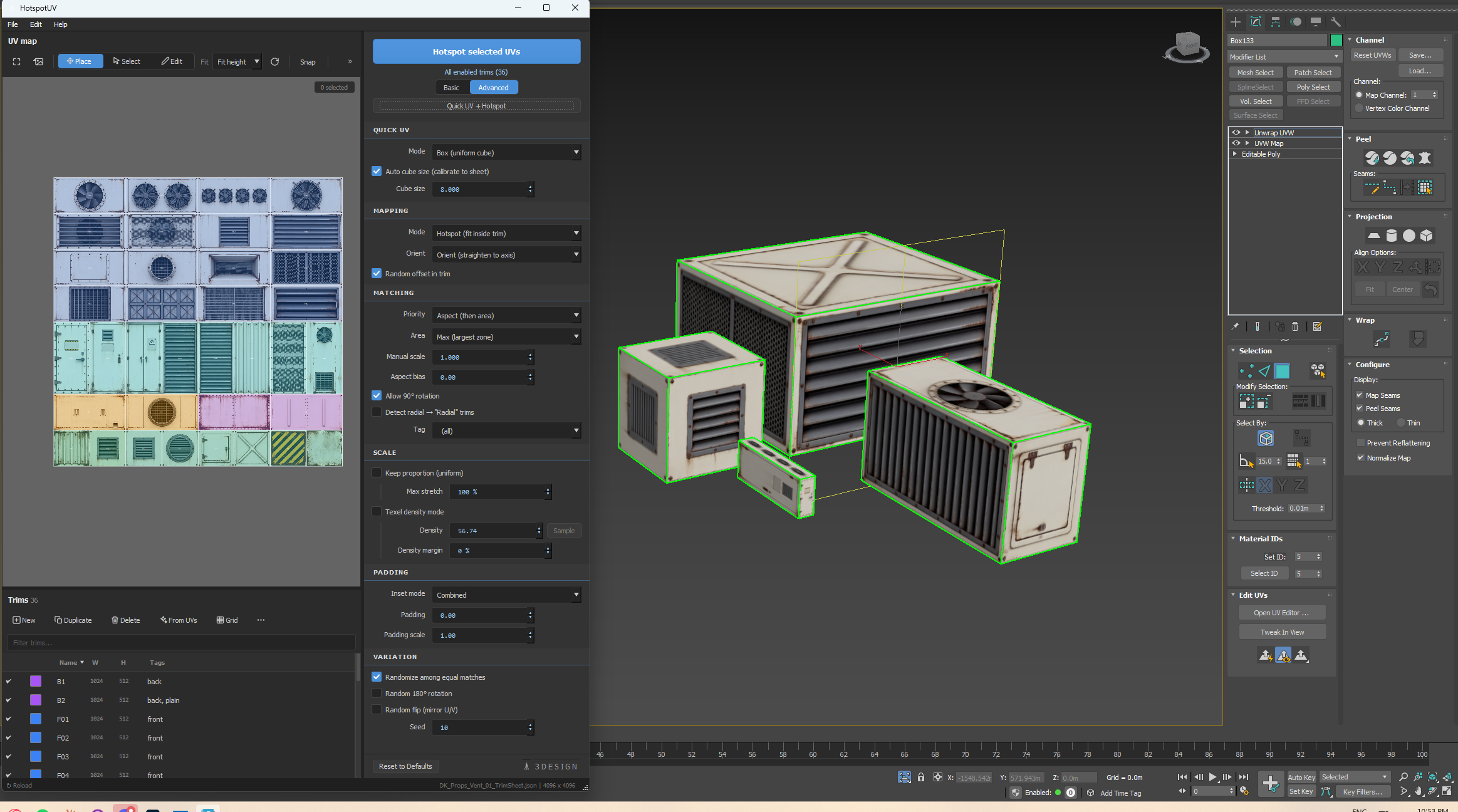This screenshot has width=1458, height=812.
Task: Click the Create panel plus icon
Action: pyautogui.click(x=1236, y=22)
